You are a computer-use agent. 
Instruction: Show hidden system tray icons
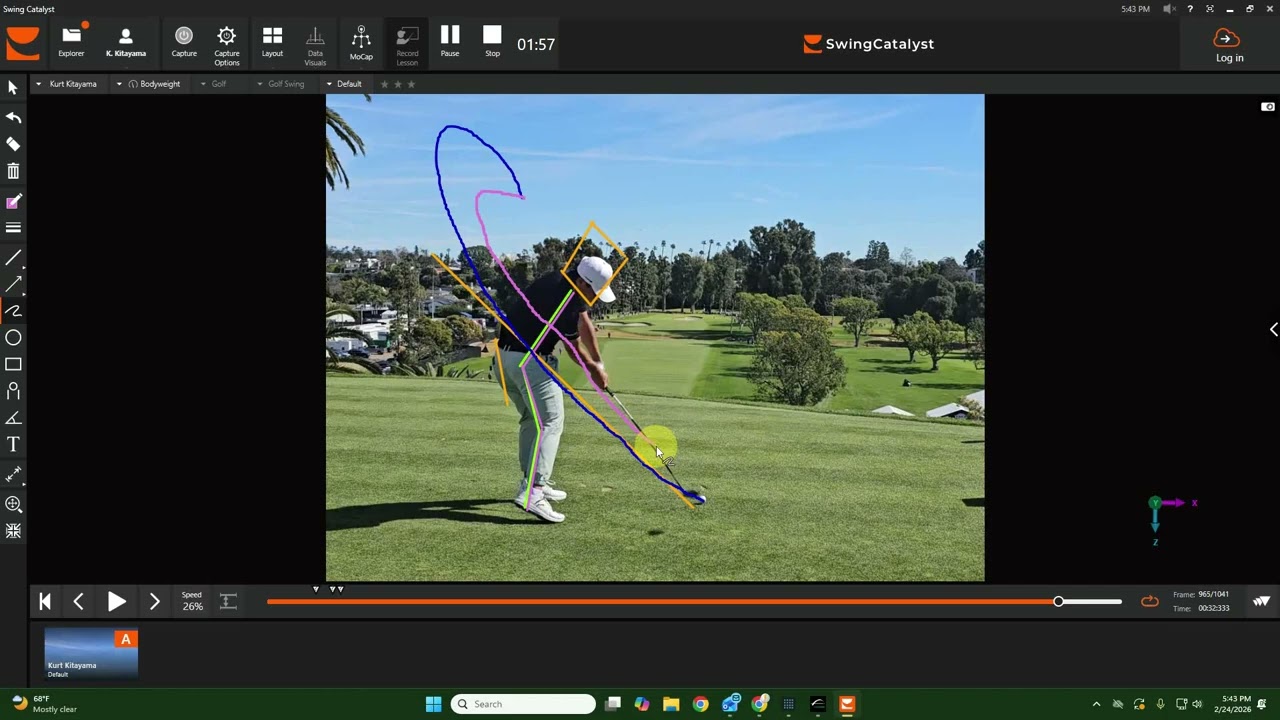point(1096,704)
